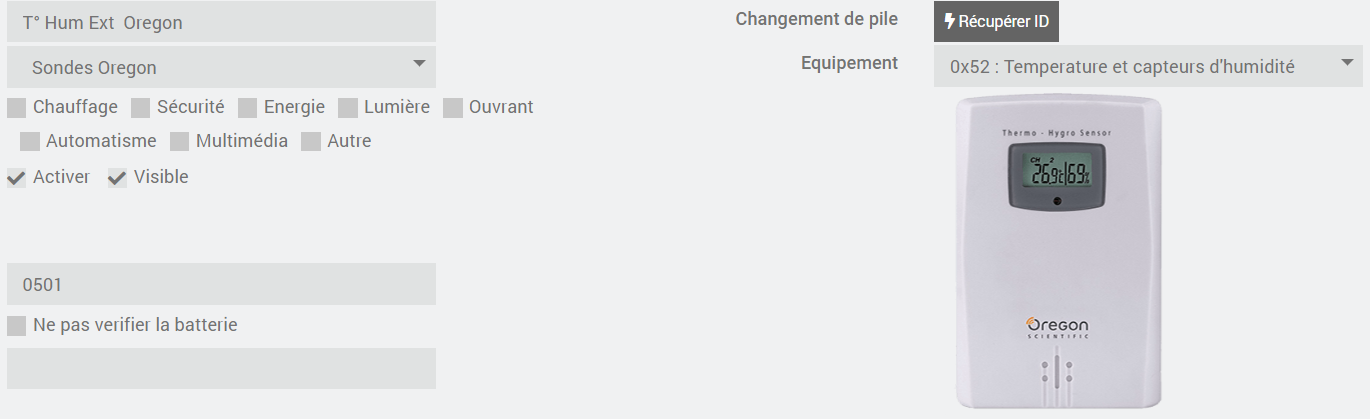1370x419 pixels.
Task: Check the Ouvrant category box
Action: [x=453, y=108]
